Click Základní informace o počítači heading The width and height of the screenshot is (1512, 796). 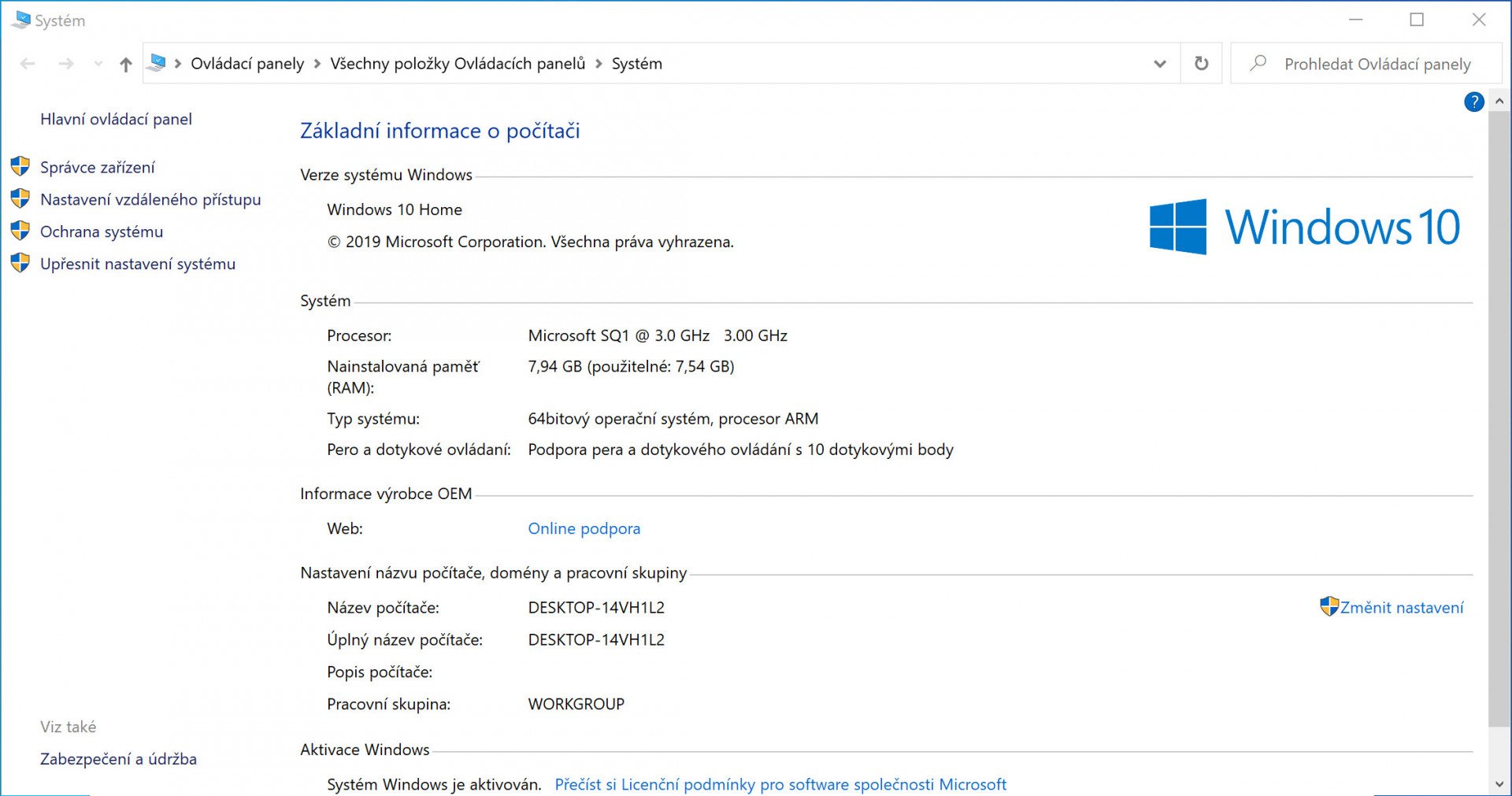440,131
